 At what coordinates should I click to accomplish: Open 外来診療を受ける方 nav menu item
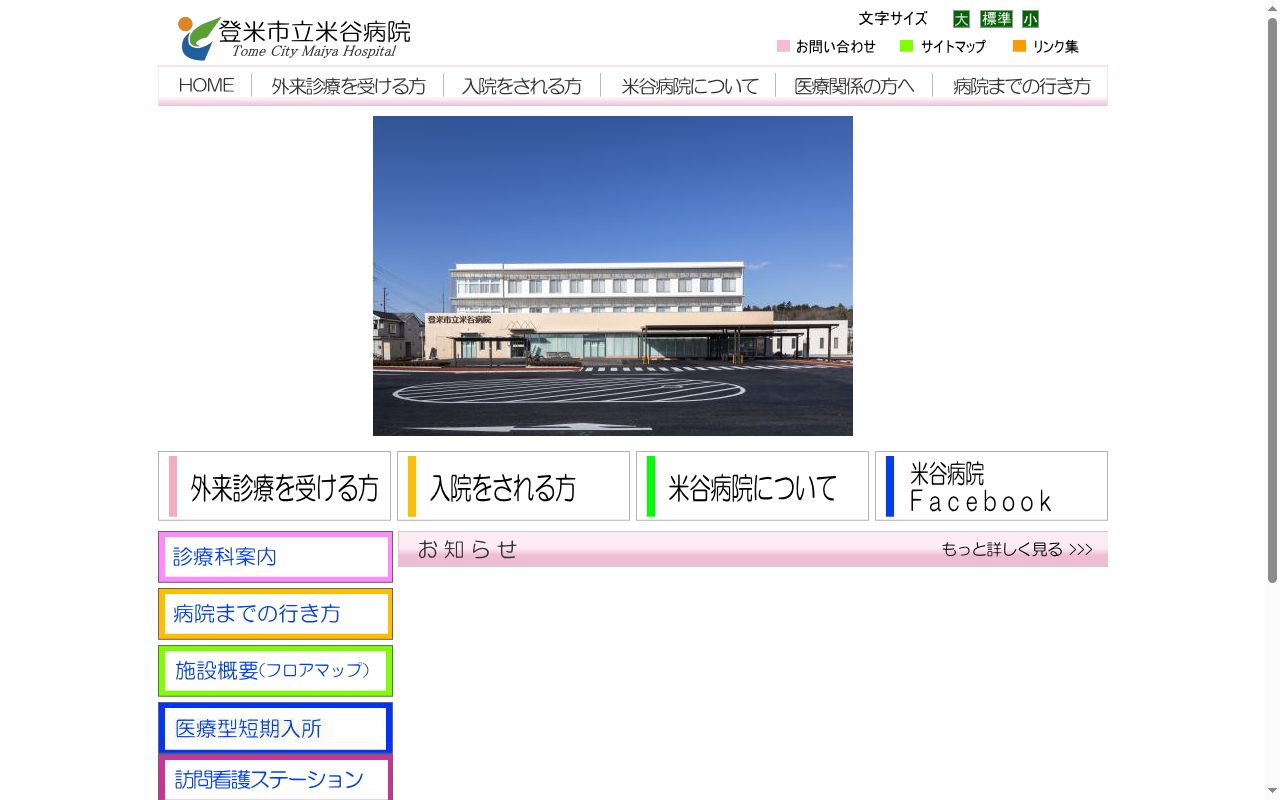point(348,86)
